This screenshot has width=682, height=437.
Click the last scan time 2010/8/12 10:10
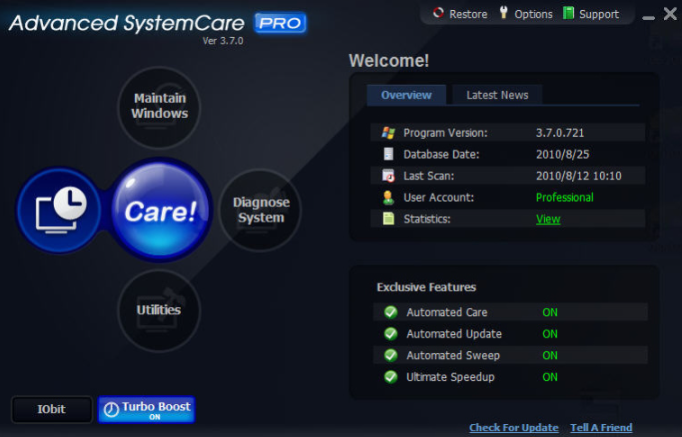point(578,176)
